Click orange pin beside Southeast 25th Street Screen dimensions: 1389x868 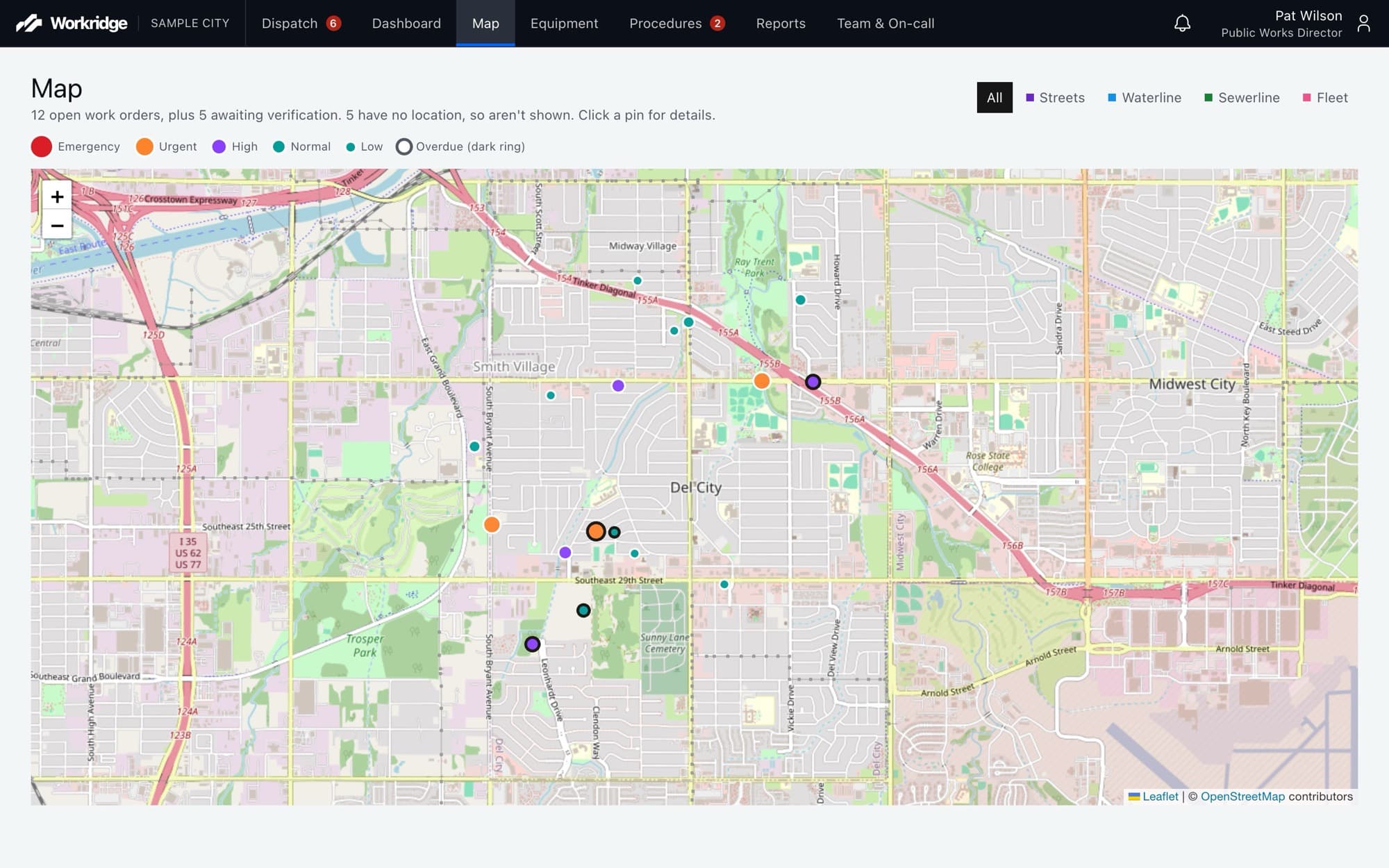point(492,525)
